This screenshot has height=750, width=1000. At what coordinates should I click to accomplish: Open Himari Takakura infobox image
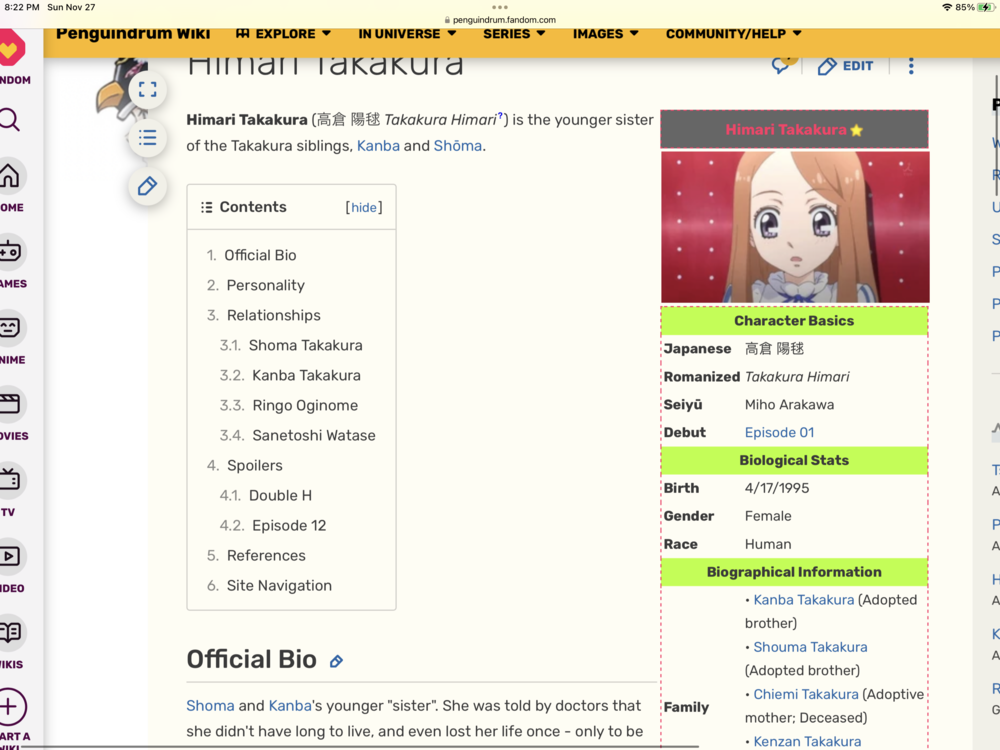click(x=795, y=226)
